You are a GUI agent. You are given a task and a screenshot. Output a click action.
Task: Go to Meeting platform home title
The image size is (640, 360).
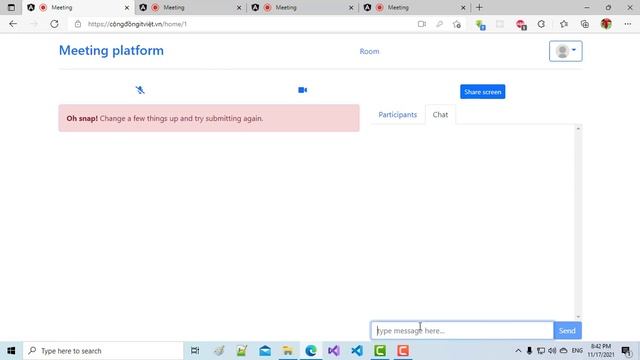point(111,51)
